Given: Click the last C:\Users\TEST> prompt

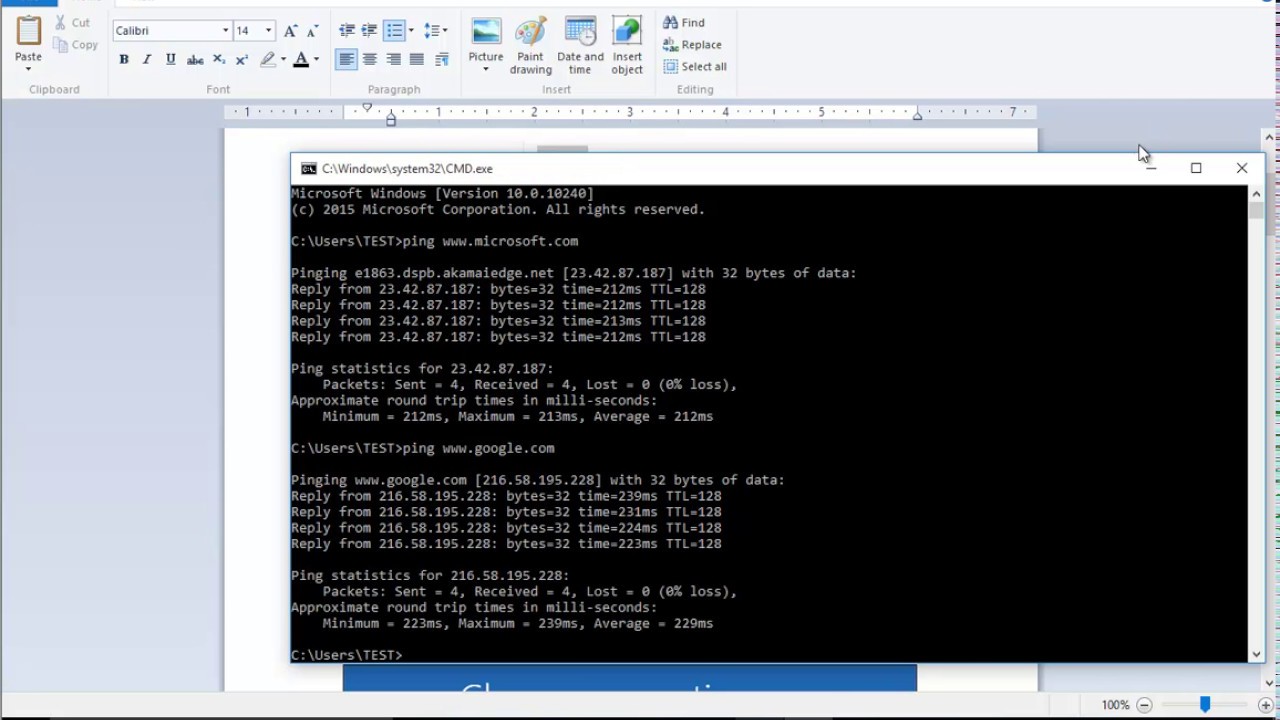Looking at the screenshot, I should tap(346, 655).
